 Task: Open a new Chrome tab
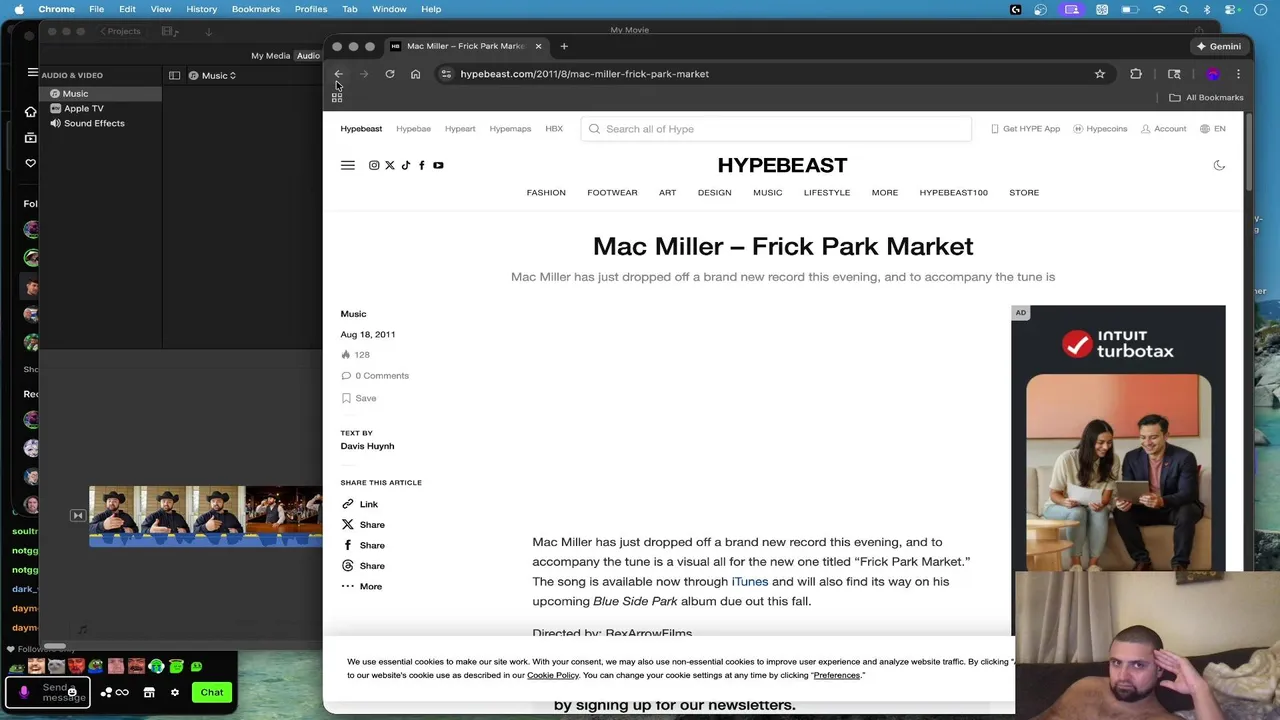564,46
